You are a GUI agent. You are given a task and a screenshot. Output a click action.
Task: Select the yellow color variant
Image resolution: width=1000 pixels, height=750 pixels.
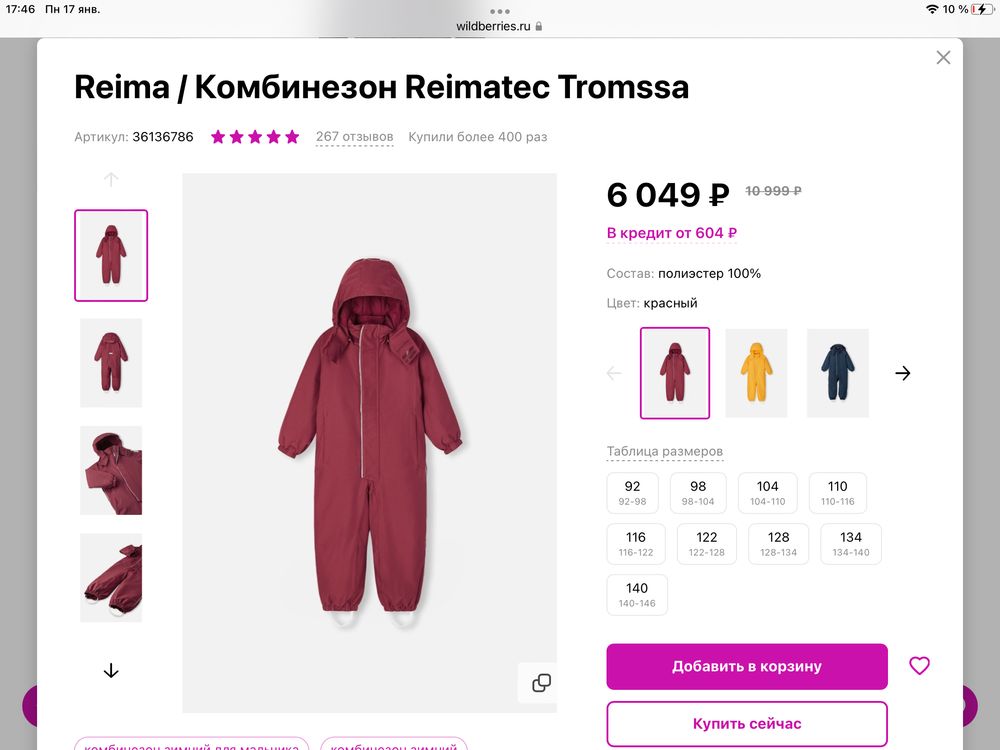[x=756, y=372]
